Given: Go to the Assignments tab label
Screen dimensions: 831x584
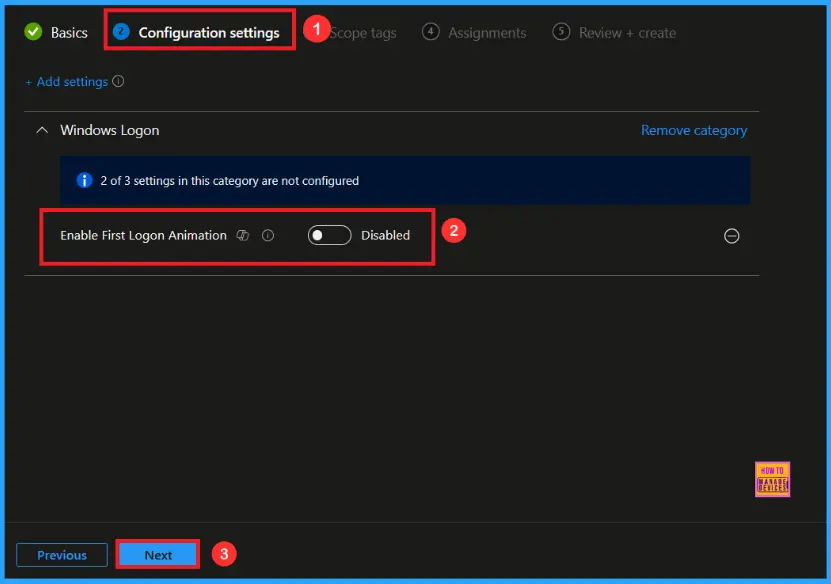Looking at the screenshot, I should coord(487,33).
